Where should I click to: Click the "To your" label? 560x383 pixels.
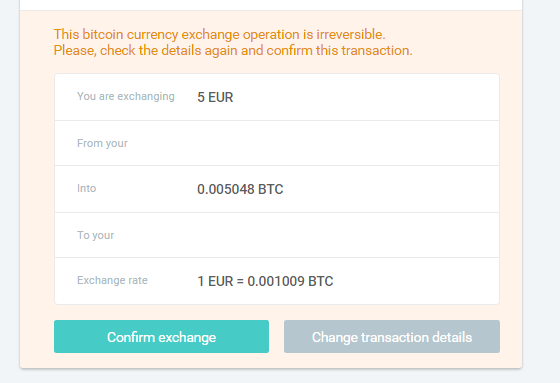[96, 235]
